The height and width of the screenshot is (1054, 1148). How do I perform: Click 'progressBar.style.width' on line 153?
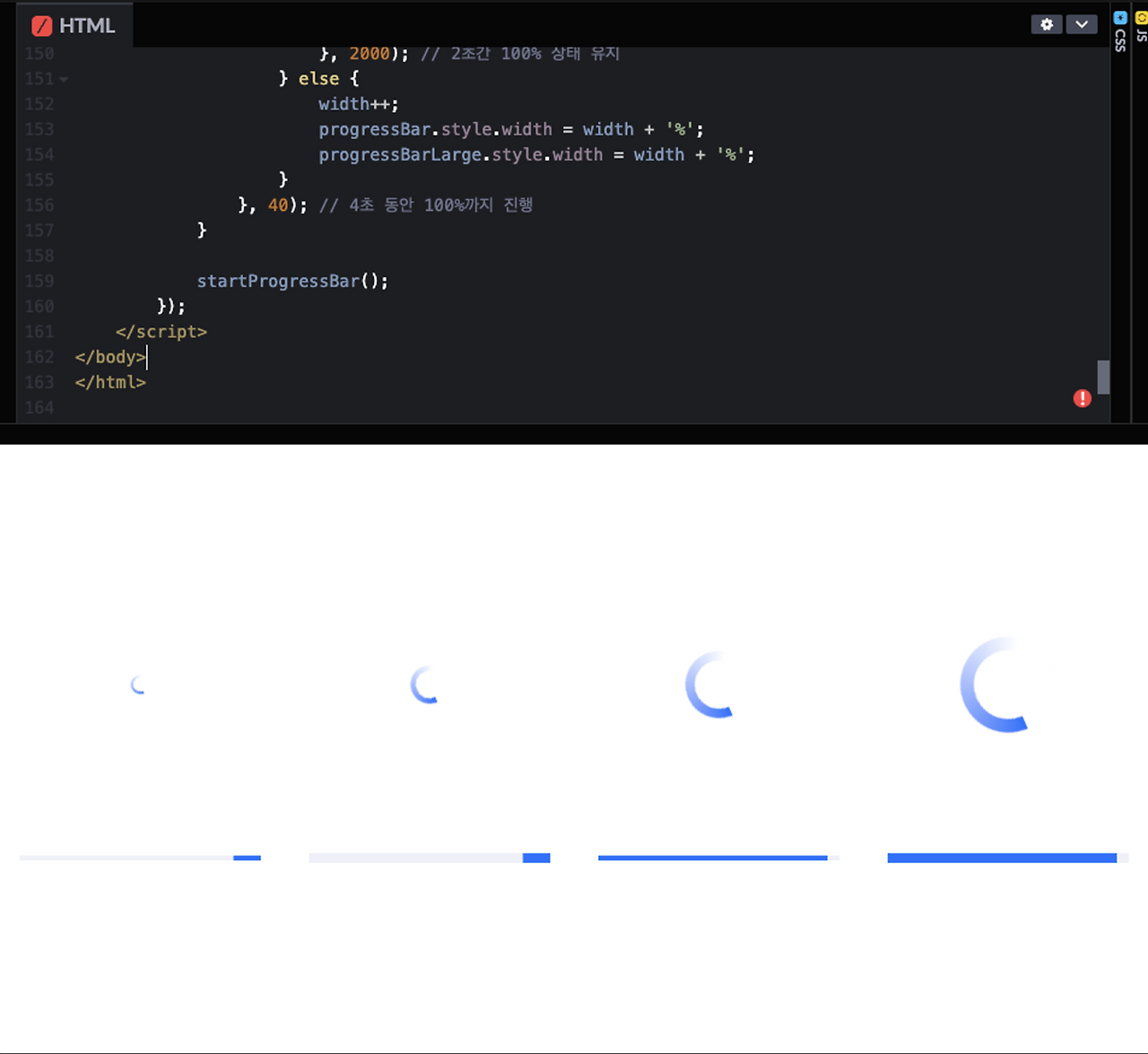(435, 129)
